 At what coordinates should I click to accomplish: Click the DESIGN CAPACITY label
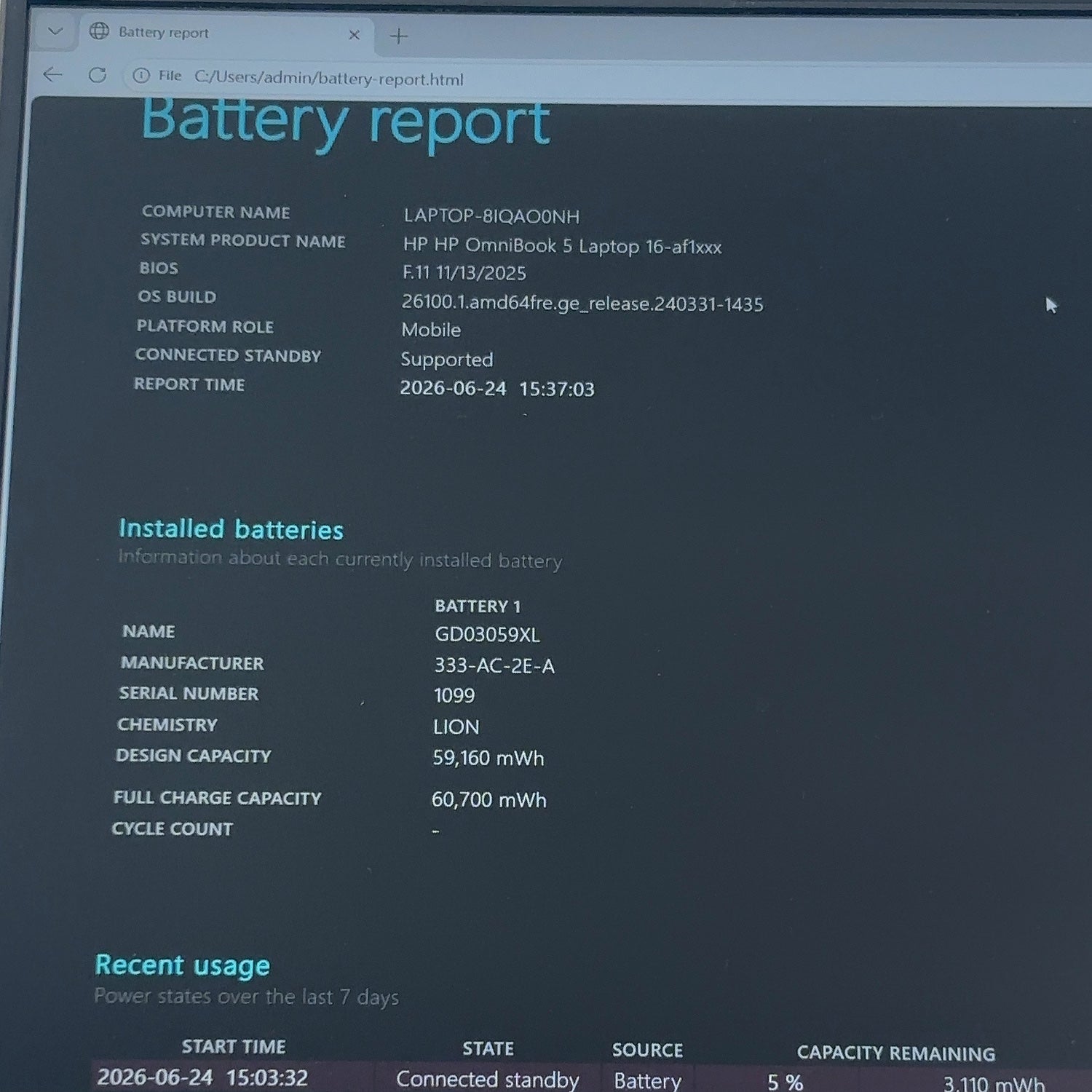[193, 756]
